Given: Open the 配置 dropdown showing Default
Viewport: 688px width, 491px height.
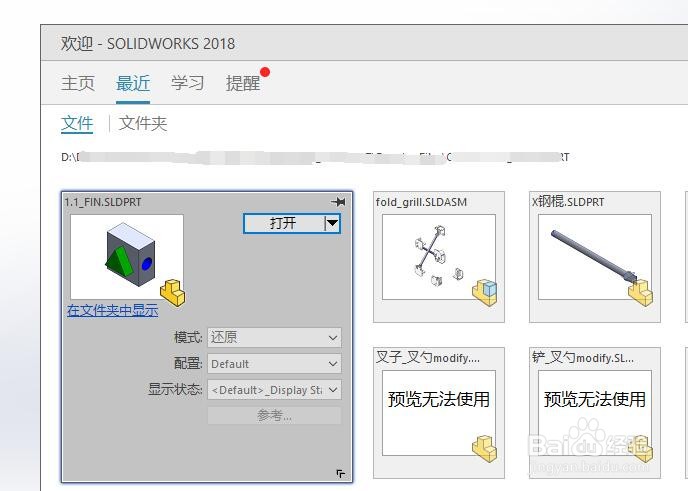Looking at the screenshot, I should 274,364.
